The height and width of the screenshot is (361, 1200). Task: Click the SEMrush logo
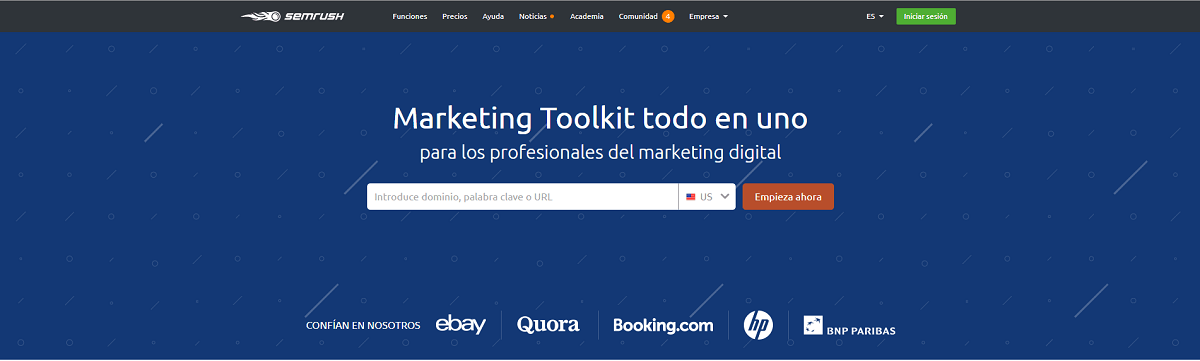pos(292,16)
